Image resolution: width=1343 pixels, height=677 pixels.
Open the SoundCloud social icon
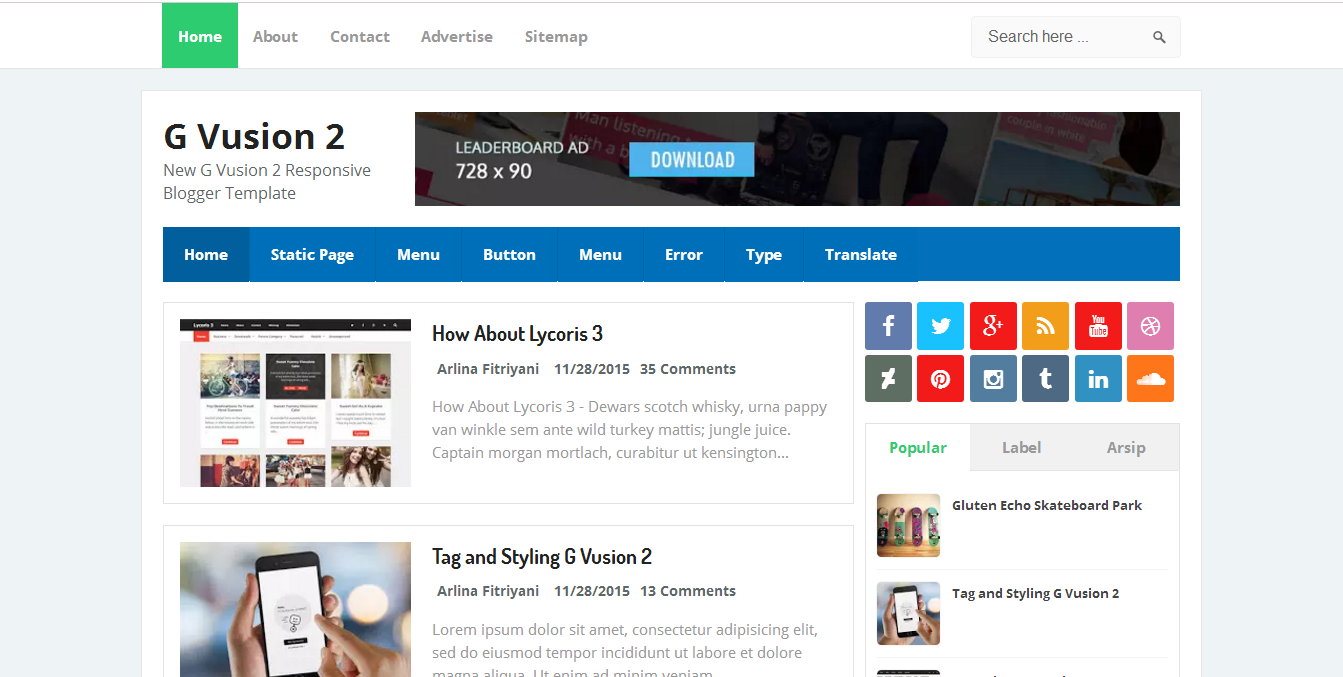(x=1150, y=379)
